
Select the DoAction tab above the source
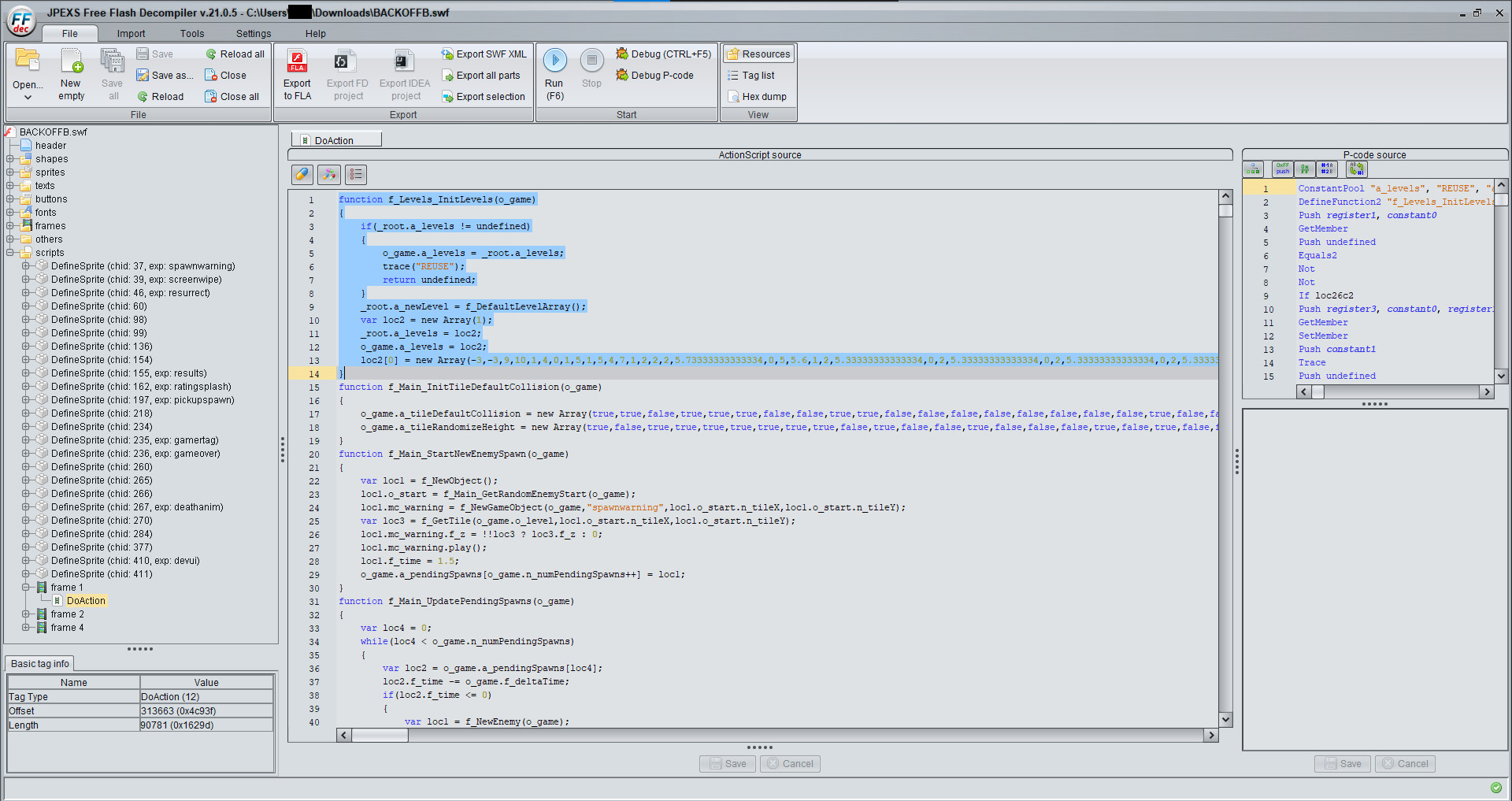[x=335, y=139]
